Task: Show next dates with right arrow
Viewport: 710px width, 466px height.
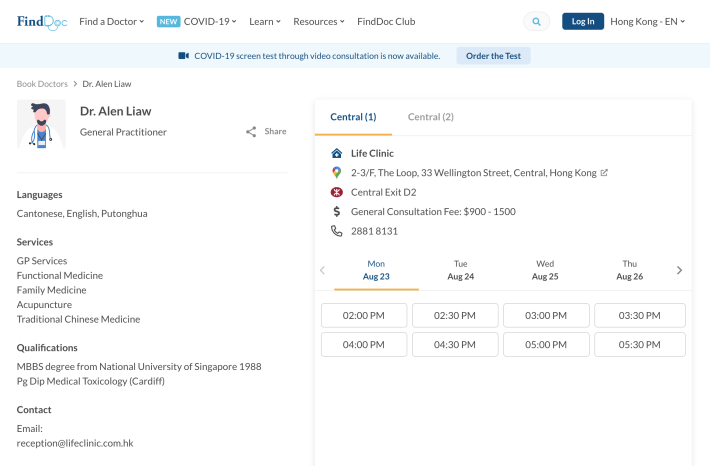Action: 679,270
